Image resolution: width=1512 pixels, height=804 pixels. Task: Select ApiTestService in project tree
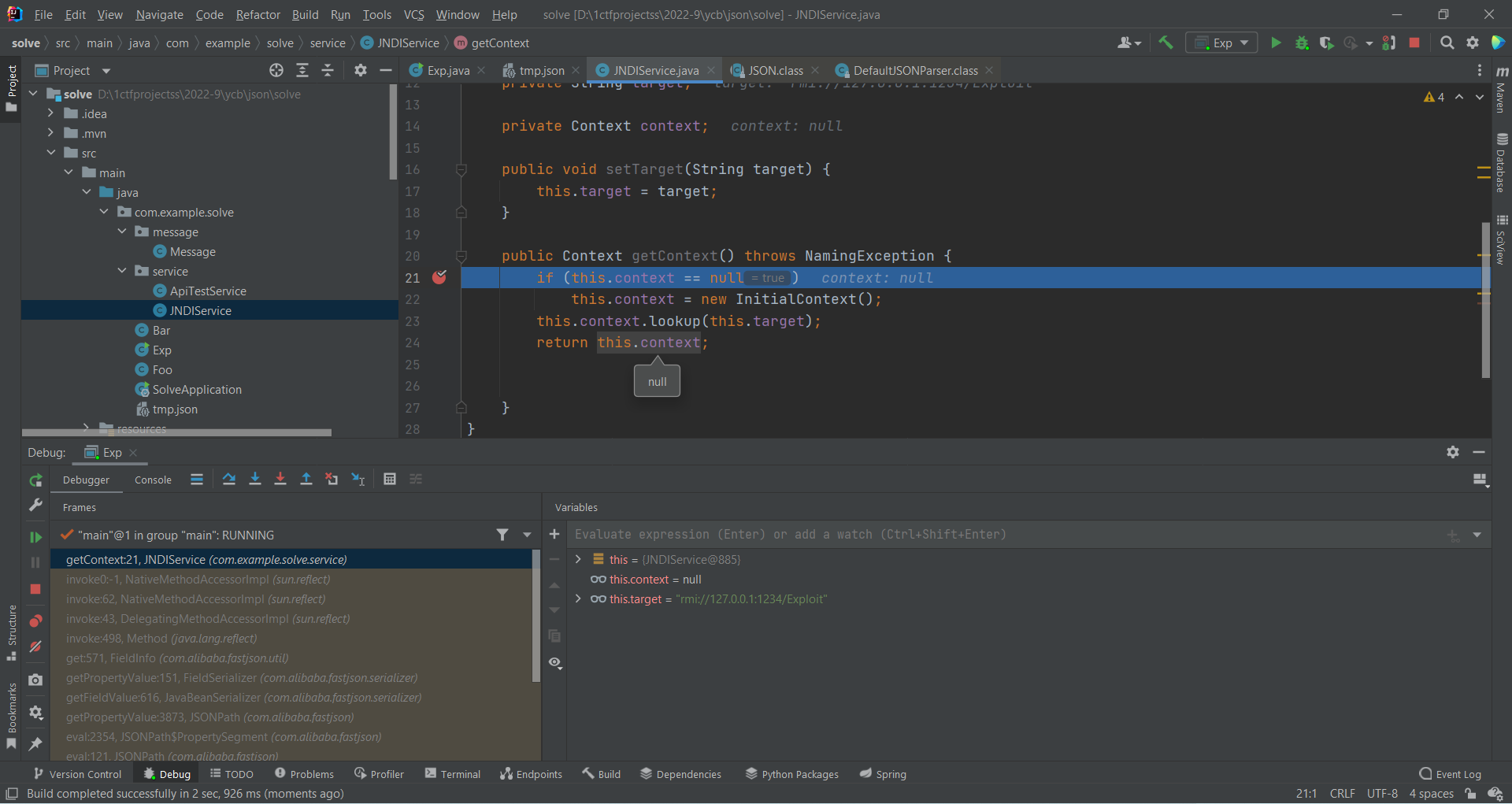tap(208, 291)
